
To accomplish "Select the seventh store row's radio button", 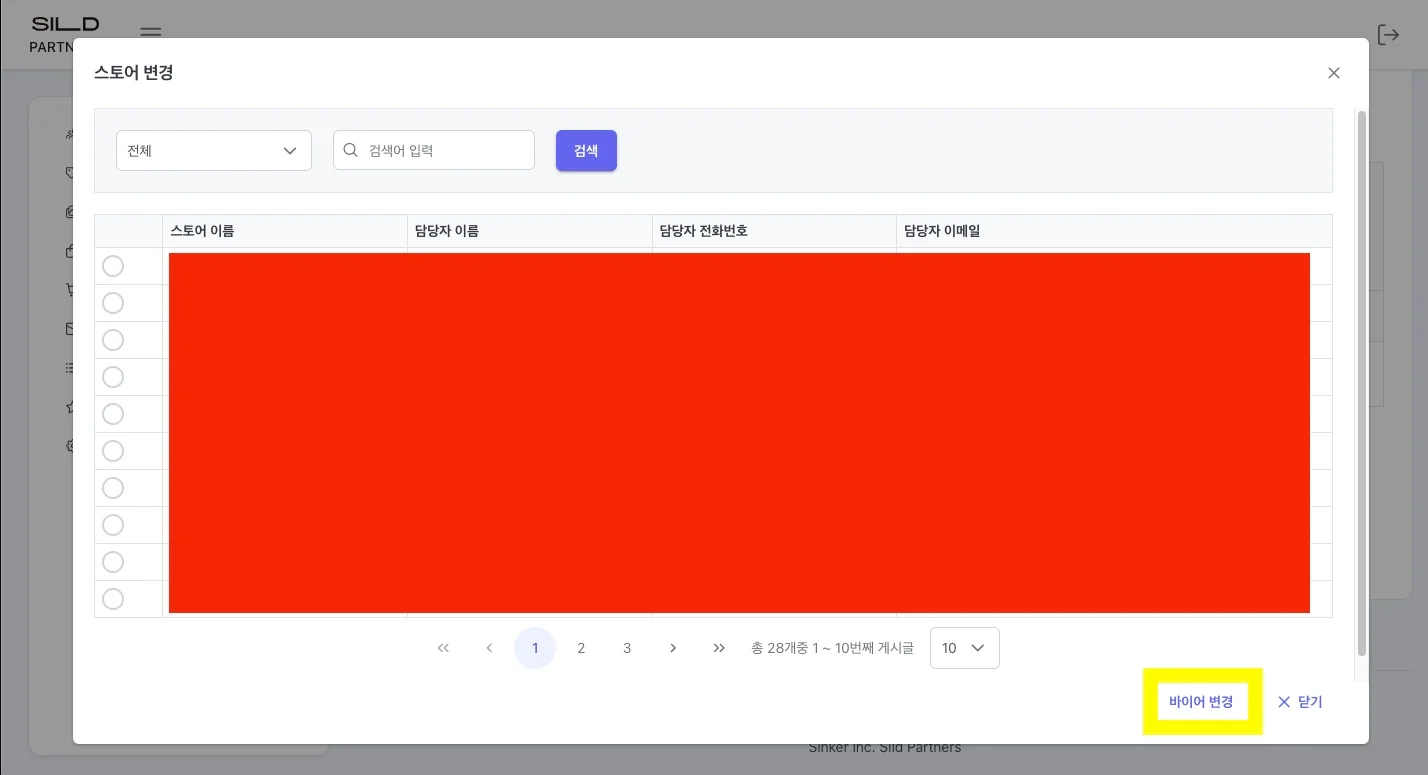I will (113, 488).
